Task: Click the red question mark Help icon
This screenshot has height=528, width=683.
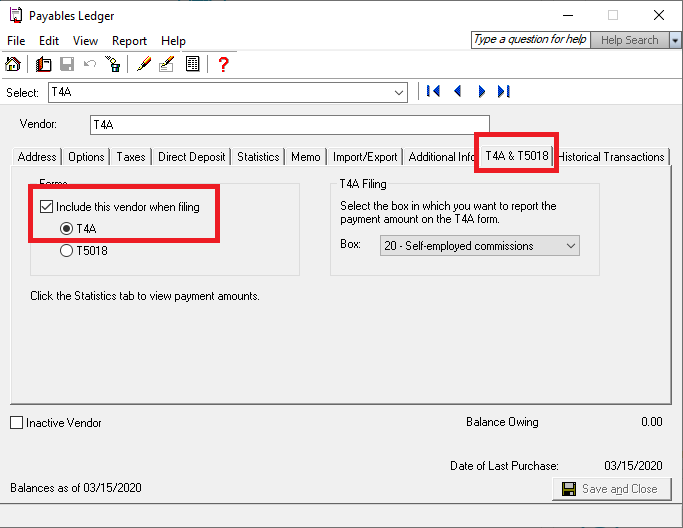Action: (223, 64)
